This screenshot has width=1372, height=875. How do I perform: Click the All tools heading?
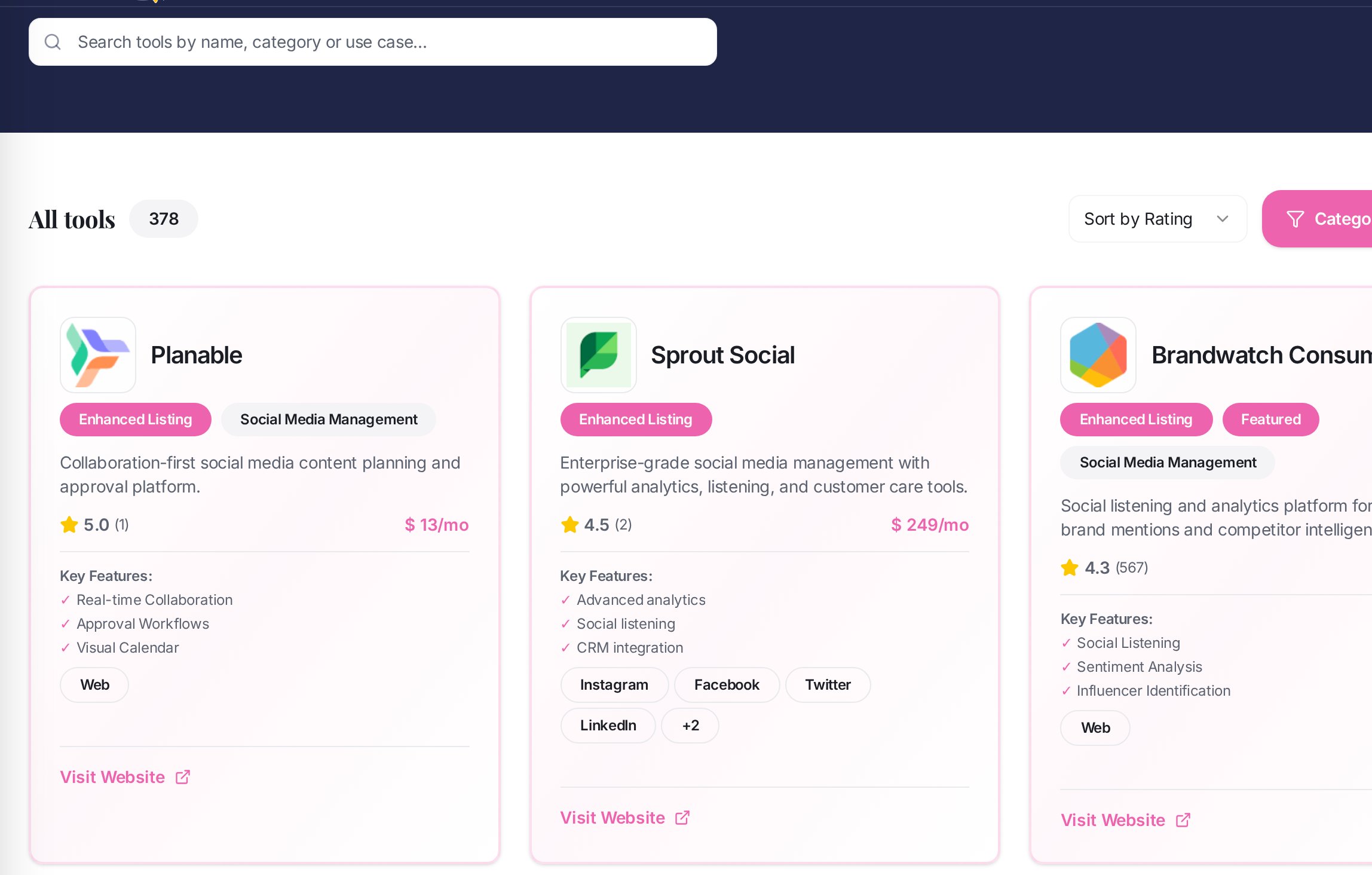pyautogui.click(x=72, y=219)
